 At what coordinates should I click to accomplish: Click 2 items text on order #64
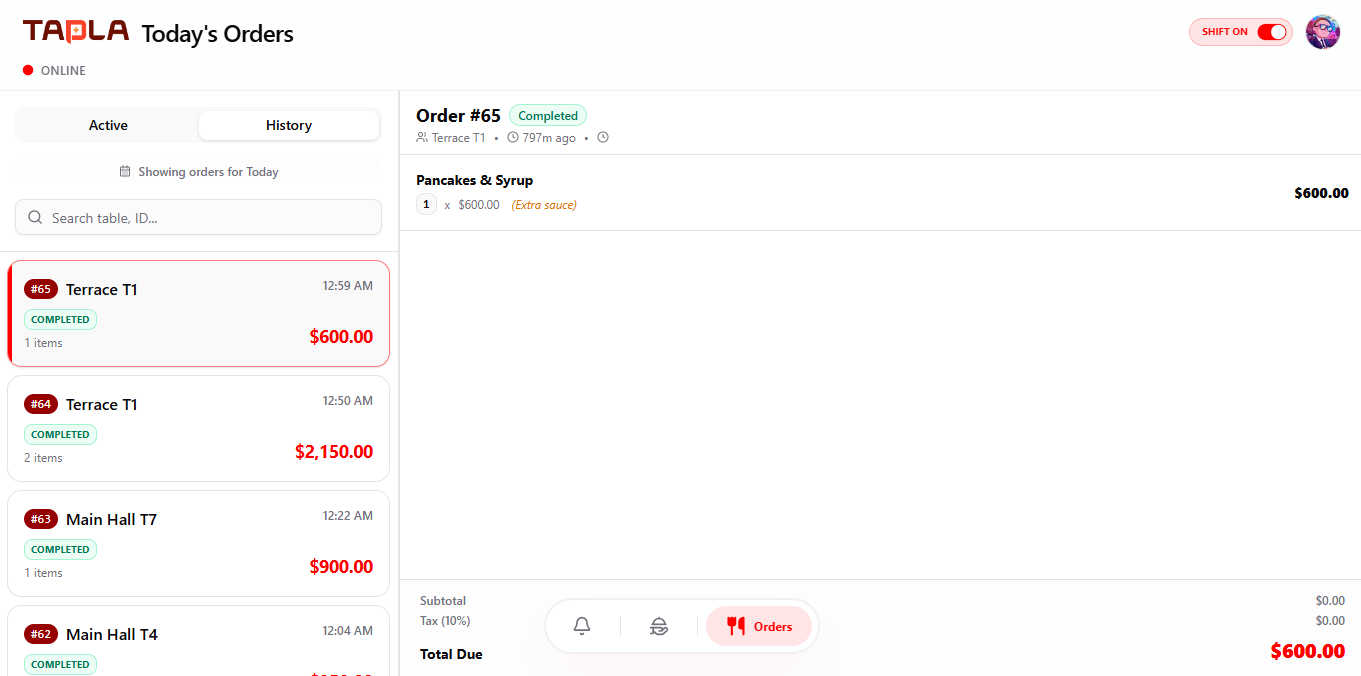[44, 458]
